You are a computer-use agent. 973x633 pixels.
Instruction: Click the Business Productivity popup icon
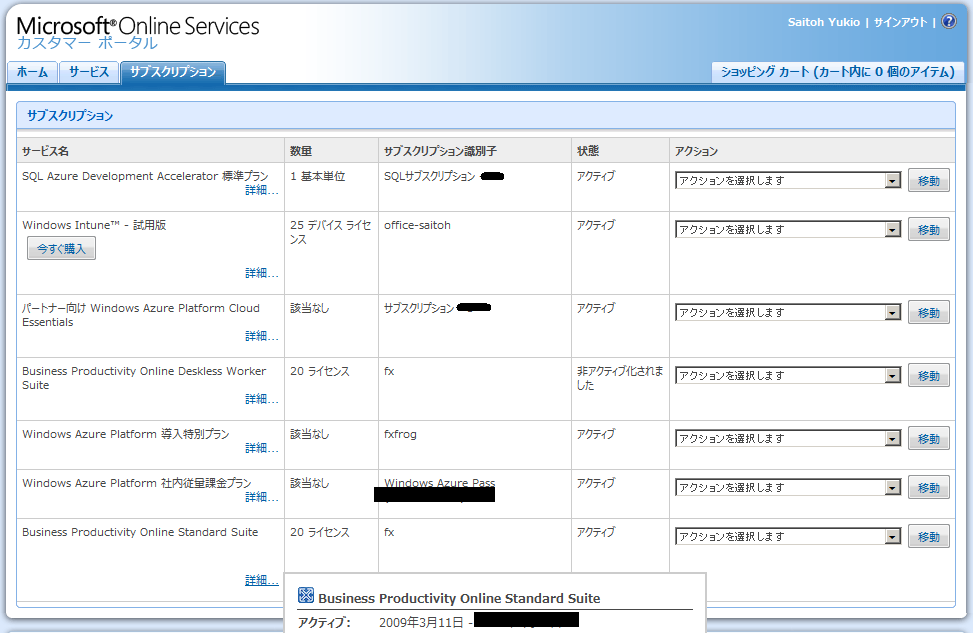(306, 597)
